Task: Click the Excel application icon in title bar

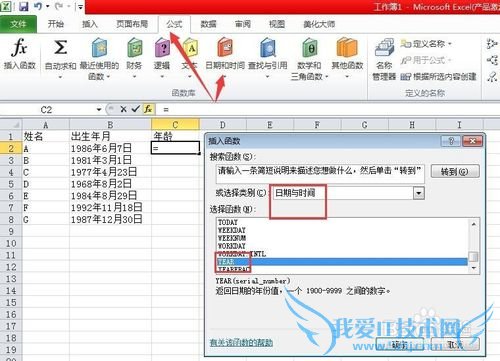Action: [6, 6]
